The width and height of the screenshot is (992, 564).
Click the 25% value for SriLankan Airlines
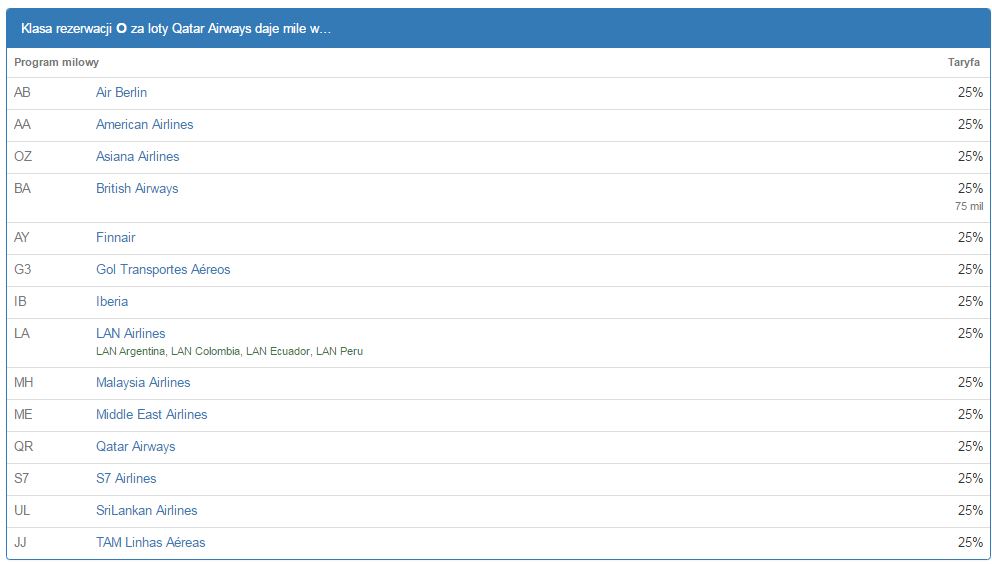point(970,510)
